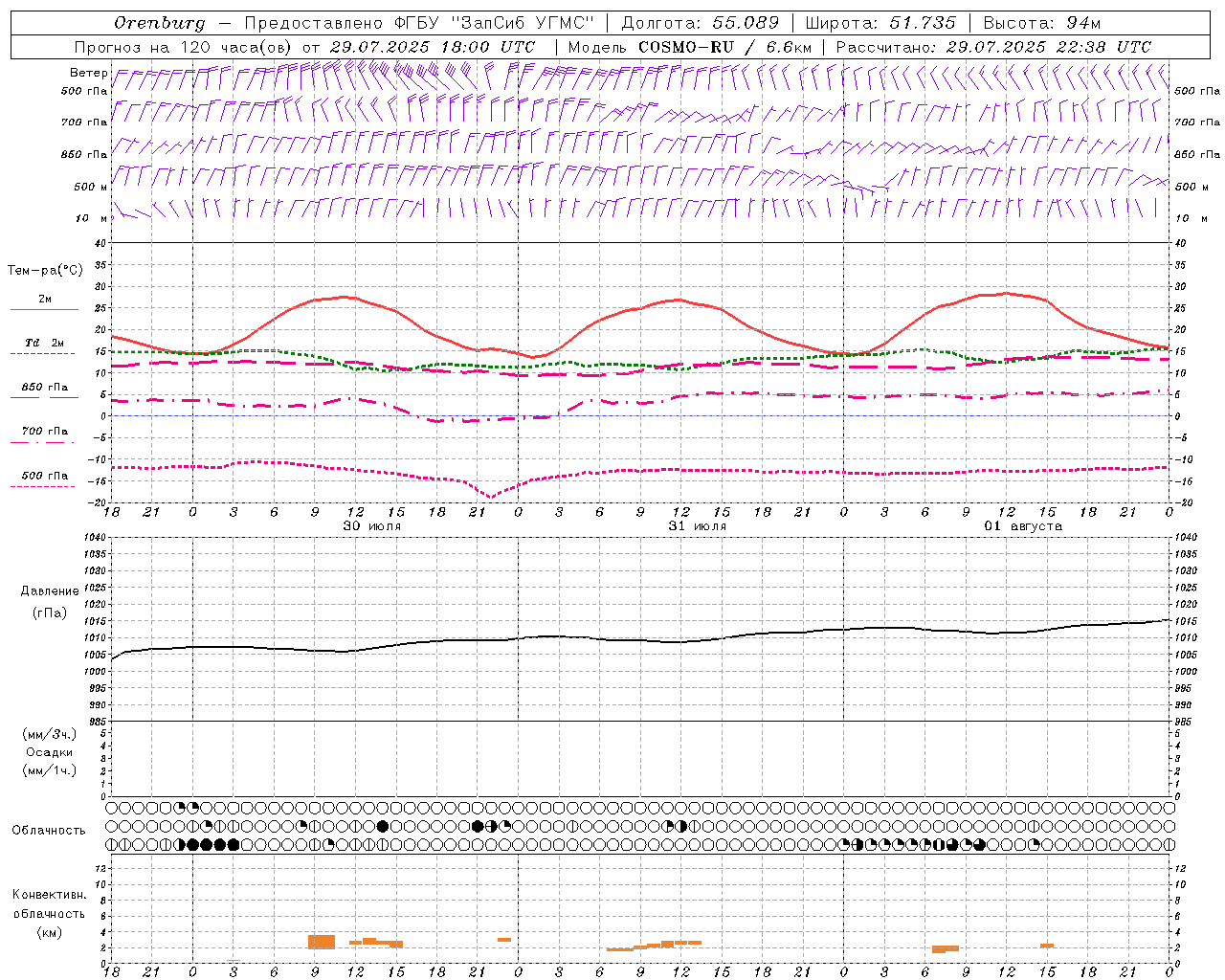The width and height of the screenshot is (1225, 980).
Task: Click the '(мм/3ч.)' precipitation unit label
Action: click(50, 734)
